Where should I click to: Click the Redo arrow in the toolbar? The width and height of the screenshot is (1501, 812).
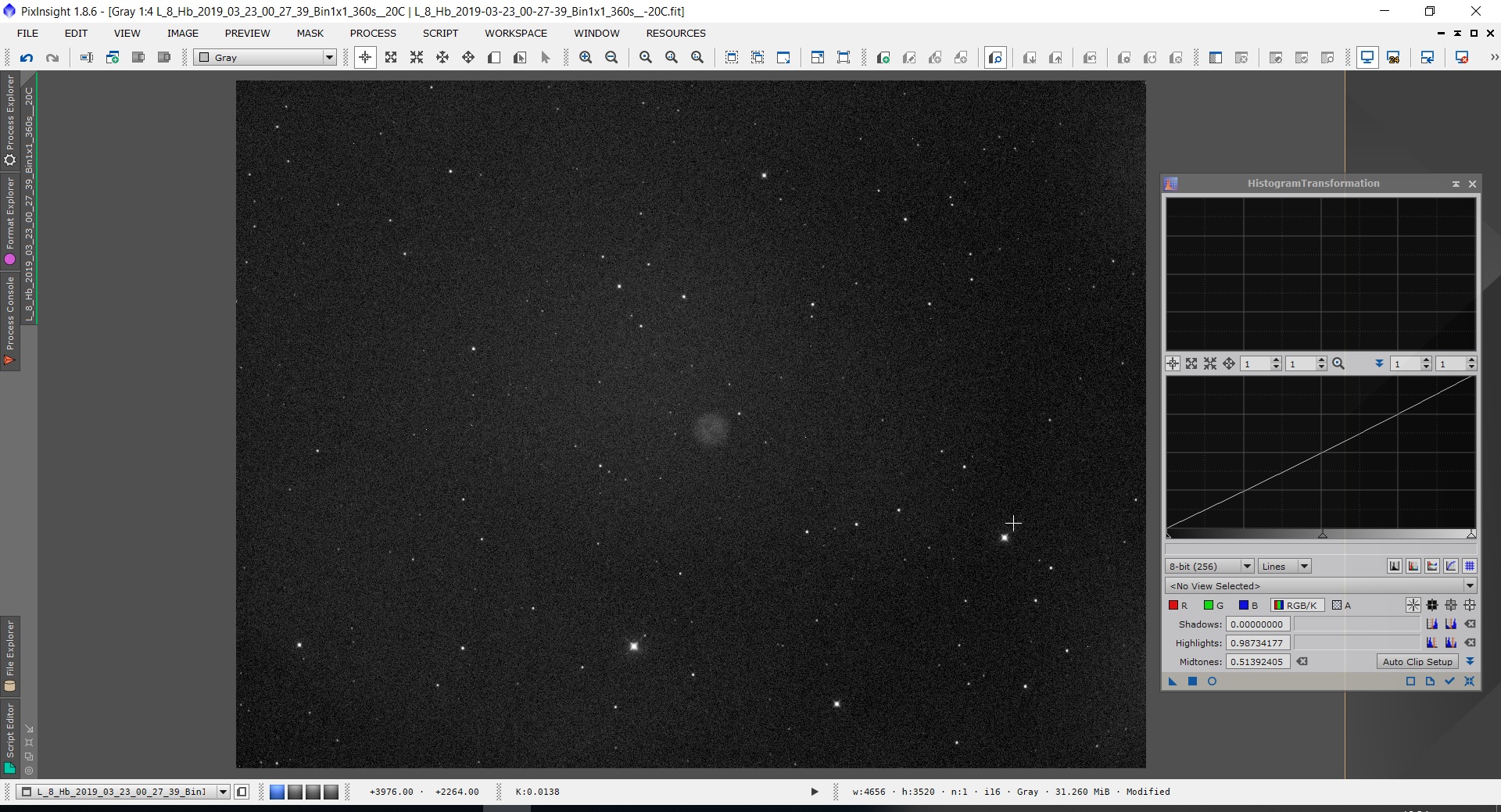click(52, 57)
